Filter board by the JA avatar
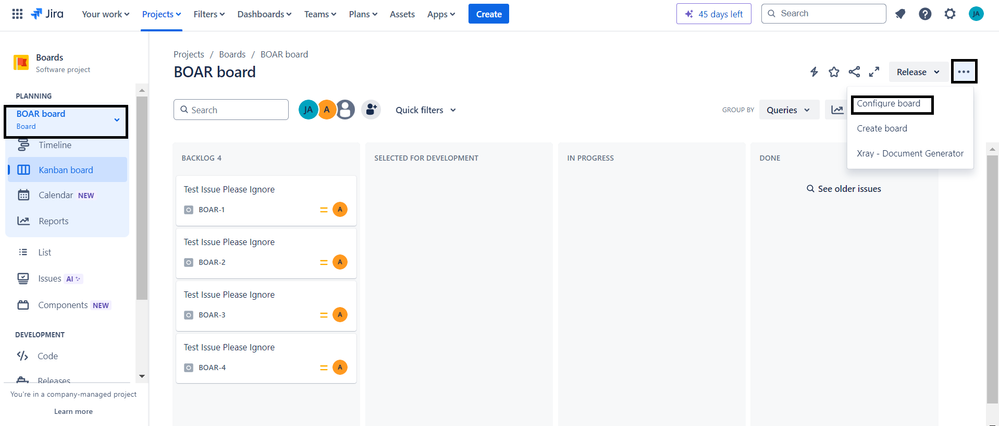The width and height of the screenshot is (999, 426). pos(308,110)
